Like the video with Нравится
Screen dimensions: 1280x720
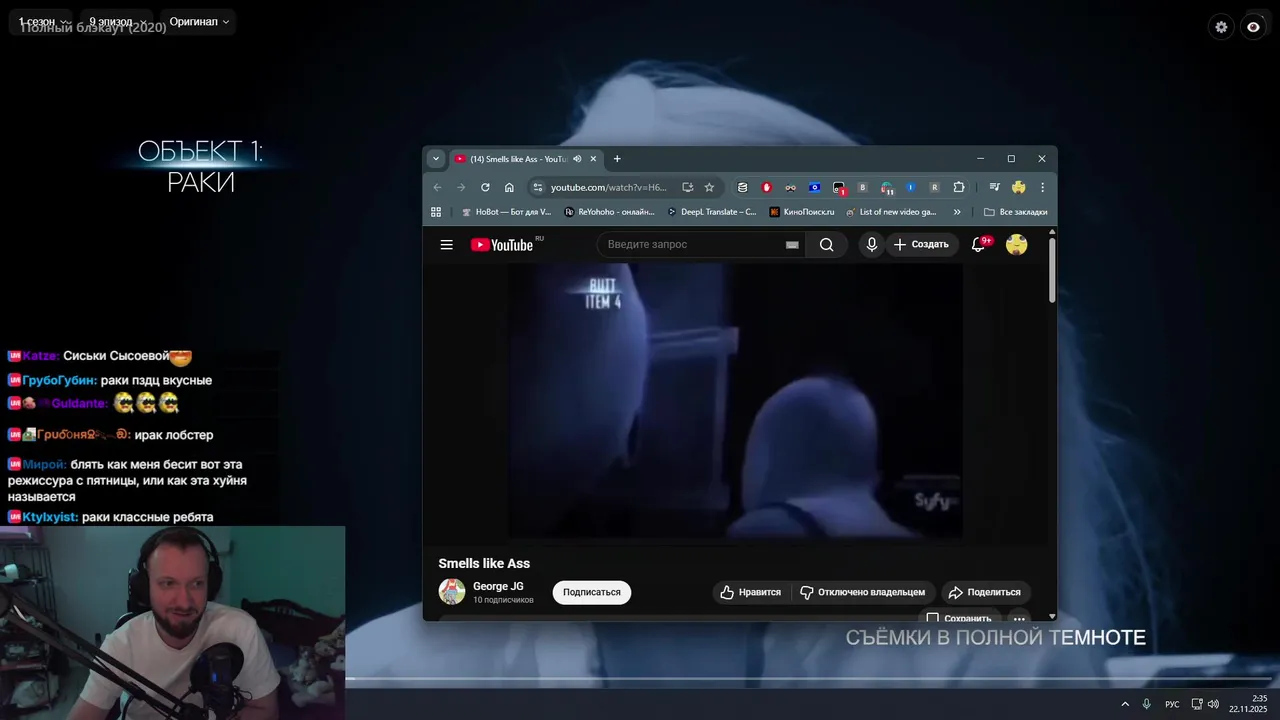[x=750, y=592]
